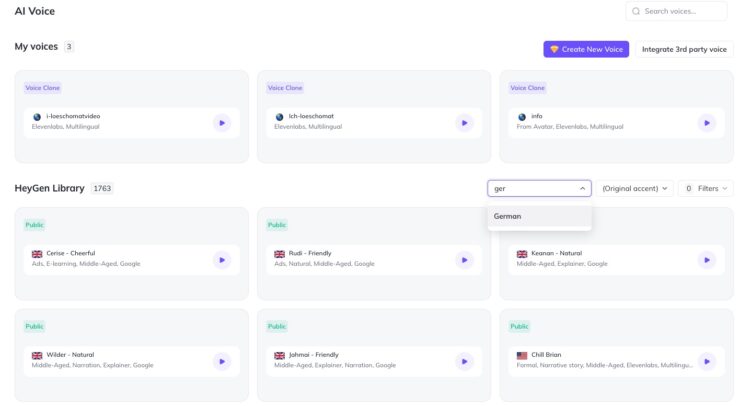Collapse the language search dropdown chevron
This screenshot has height=406, width=740.
(x=582, y=188)
